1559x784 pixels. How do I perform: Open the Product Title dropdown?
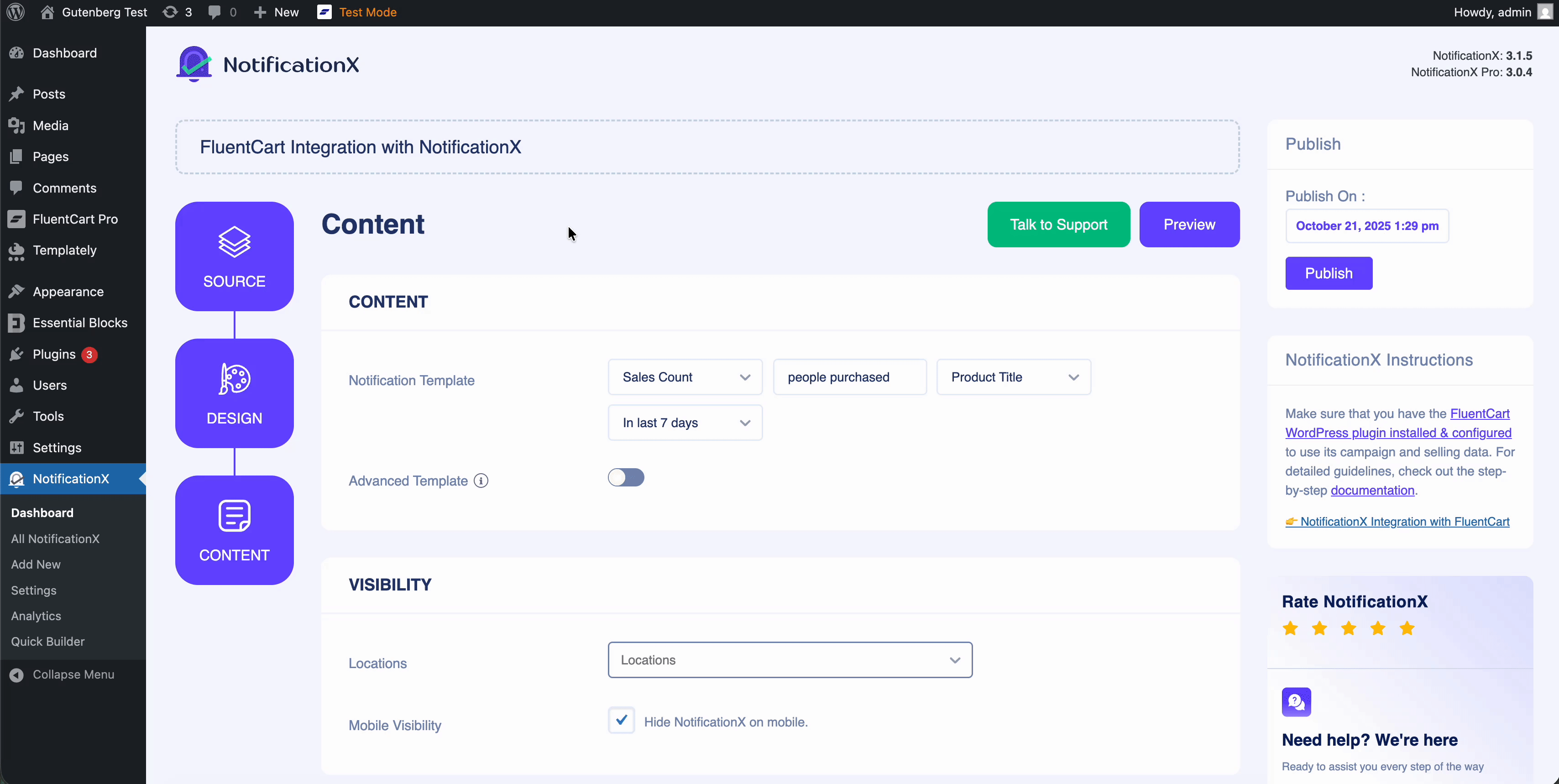(x=1013, y=377)
